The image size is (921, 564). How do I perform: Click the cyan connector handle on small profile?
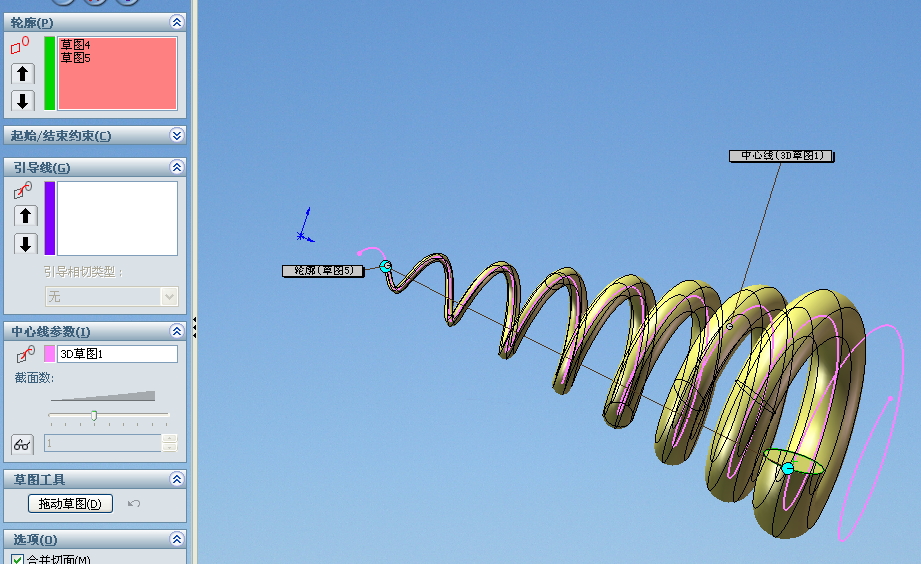tap(386, 266)
